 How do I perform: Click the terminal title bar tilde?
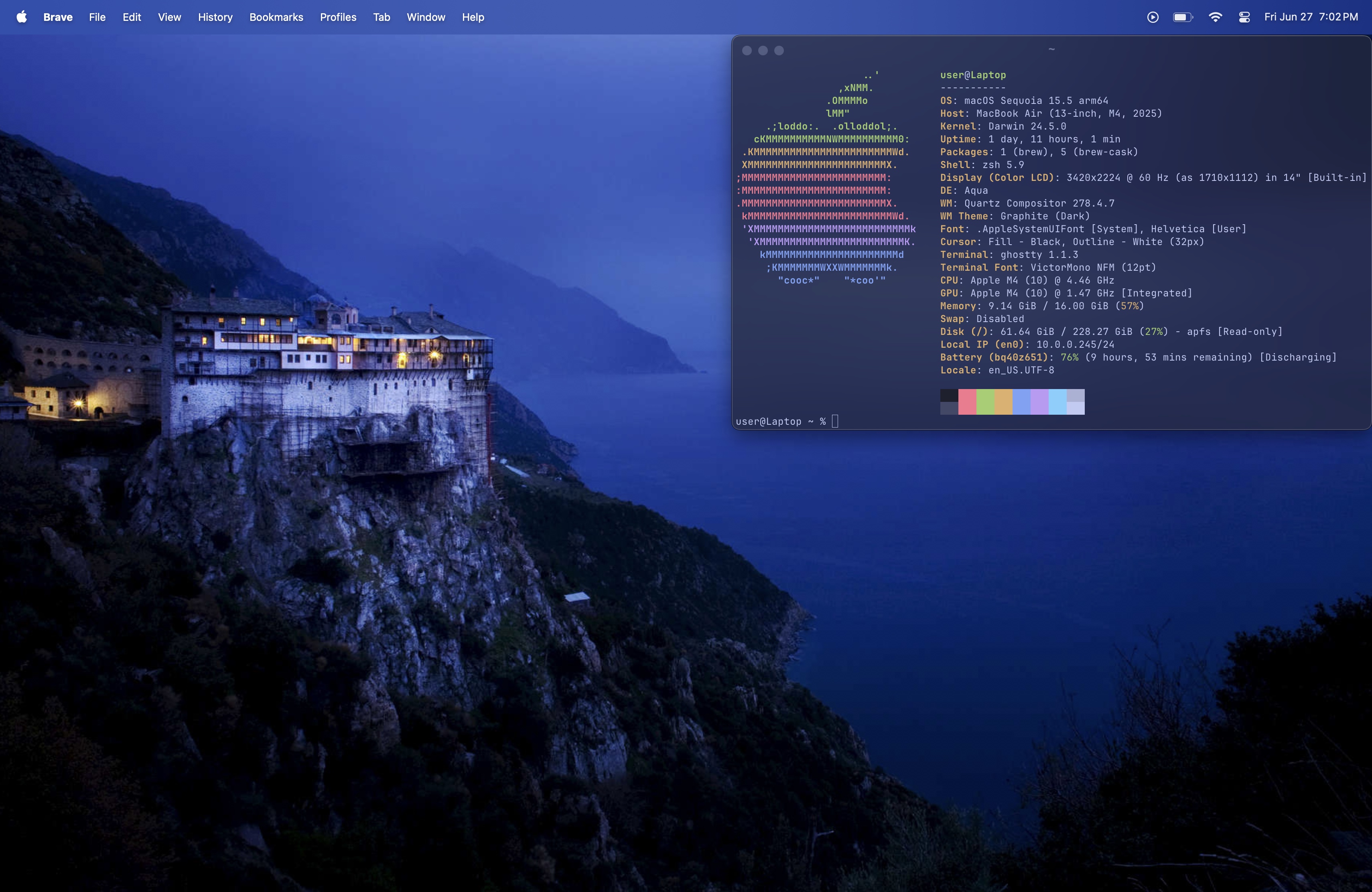tap(1051, 50)
